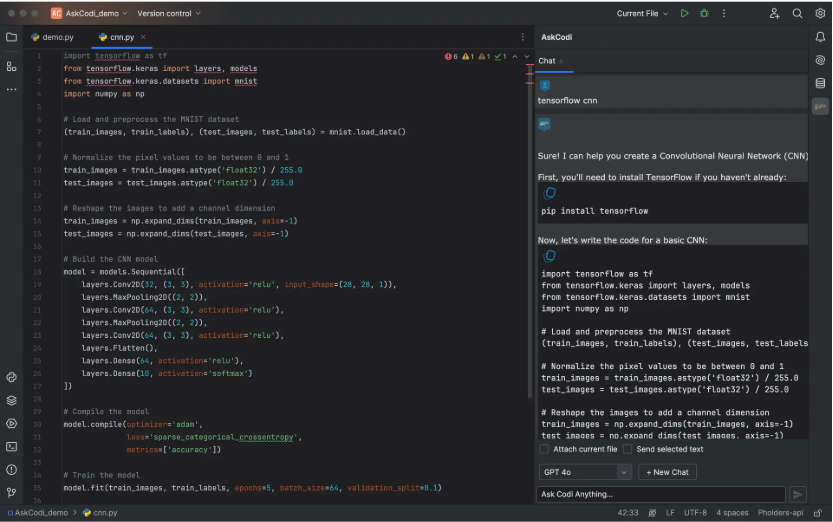
Task: Enable the Attach current file checkbox
Action: tap(545, 449)
